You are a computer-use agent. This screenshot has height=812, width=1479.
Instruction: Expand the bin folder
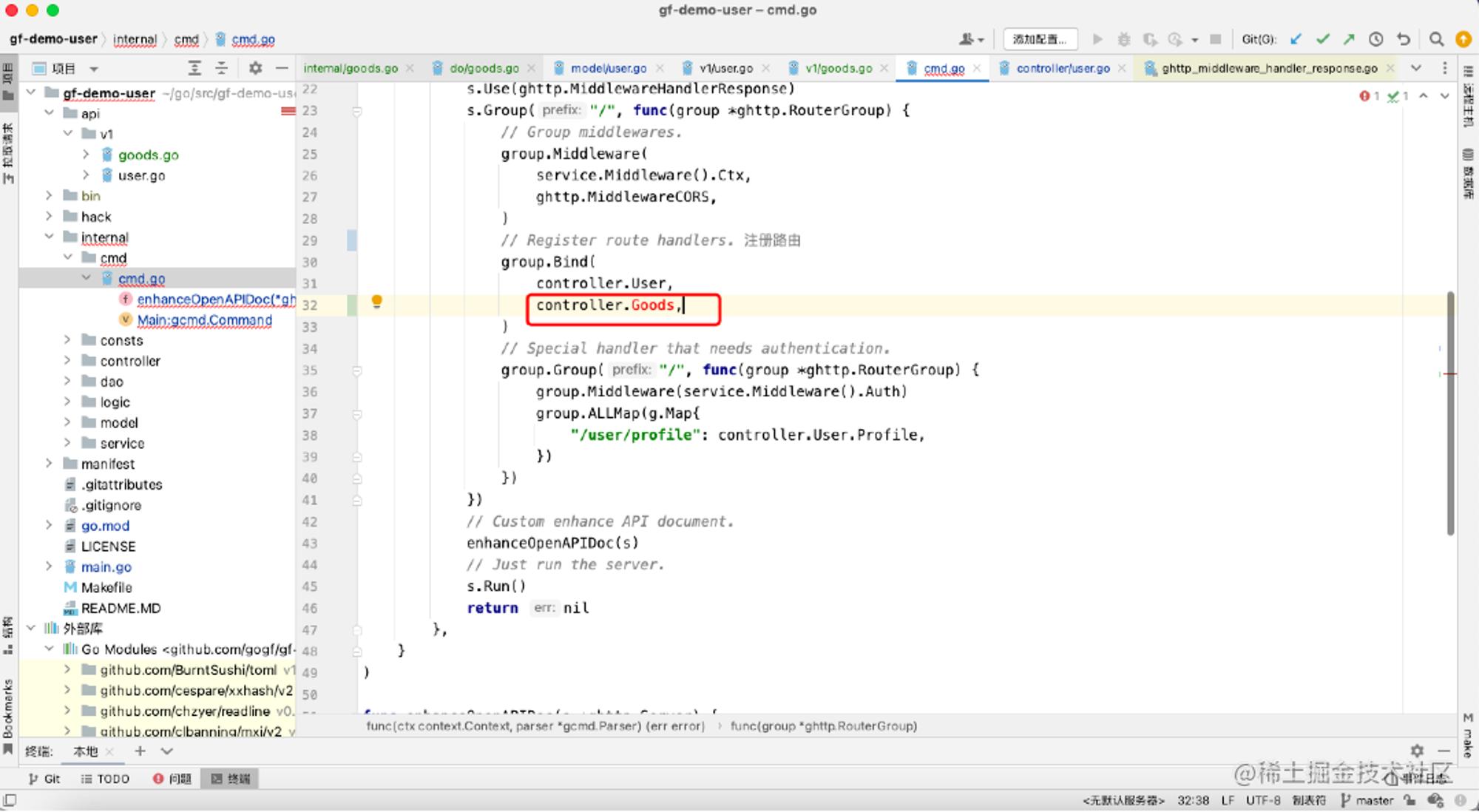pyautogui.click(x=50, y=196)
